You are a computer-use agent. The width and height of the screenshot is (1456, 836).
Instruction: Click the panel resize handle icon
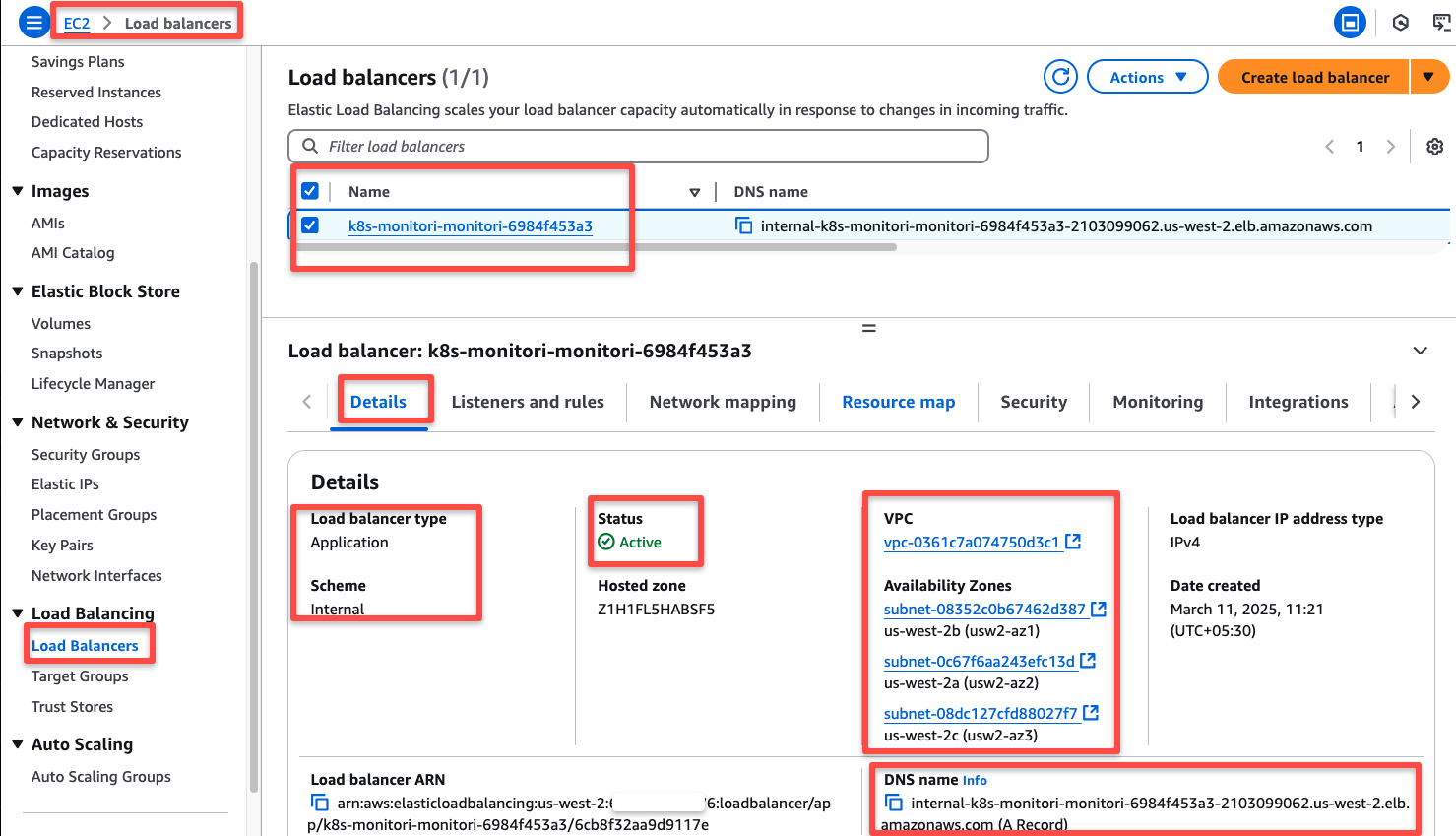pyautogui.click(x=869, y=328)
